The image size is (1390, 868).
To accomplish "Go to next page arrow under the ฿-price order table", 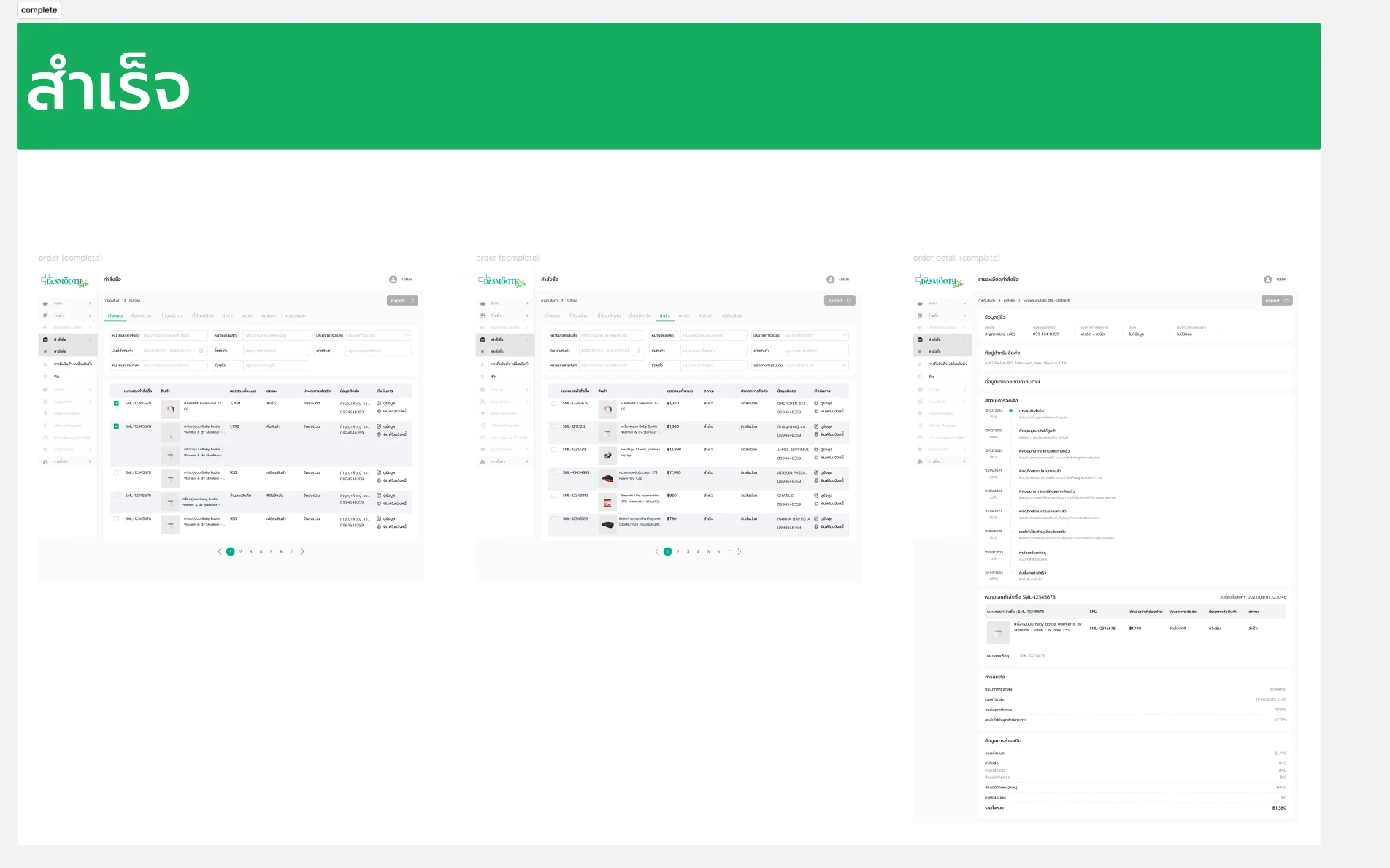I will pos(740,552).
